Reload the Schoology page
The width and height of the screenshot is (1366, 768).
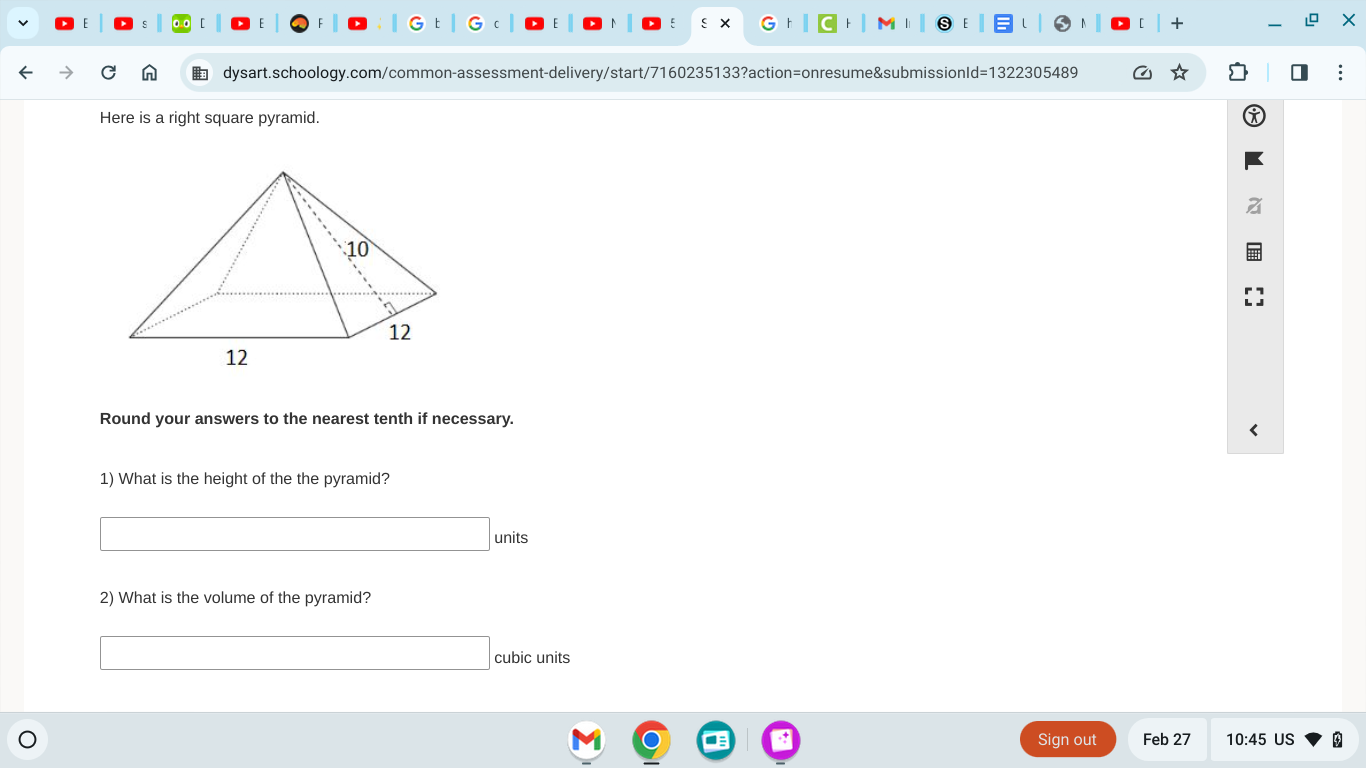point(108,72)
